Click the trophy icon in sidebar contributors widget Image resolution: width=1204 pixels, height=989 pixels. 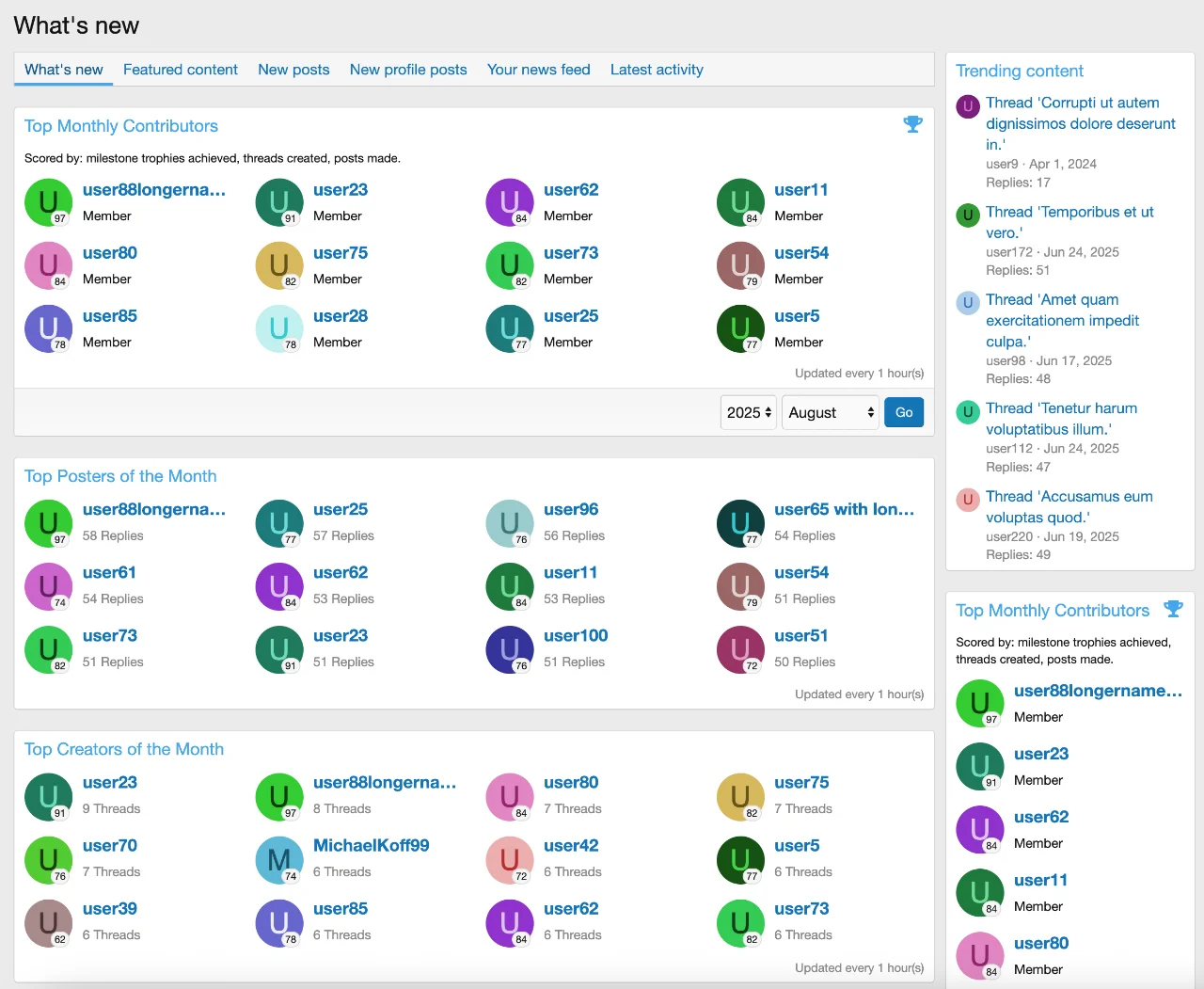(x=1173, y=609)
